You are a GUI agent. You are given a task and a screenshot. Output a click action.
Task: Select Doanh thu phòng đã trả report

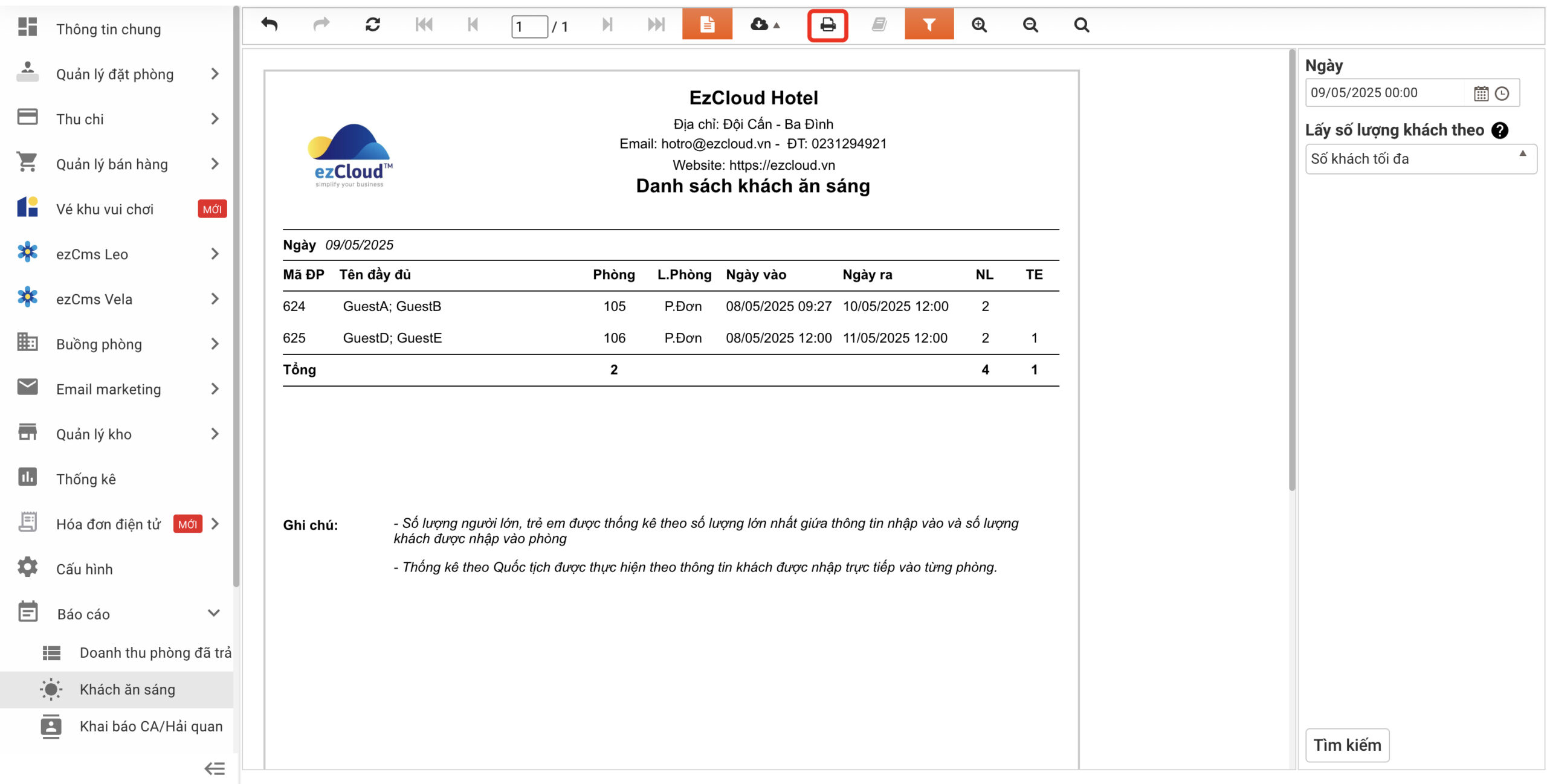(x=155, y=652)
